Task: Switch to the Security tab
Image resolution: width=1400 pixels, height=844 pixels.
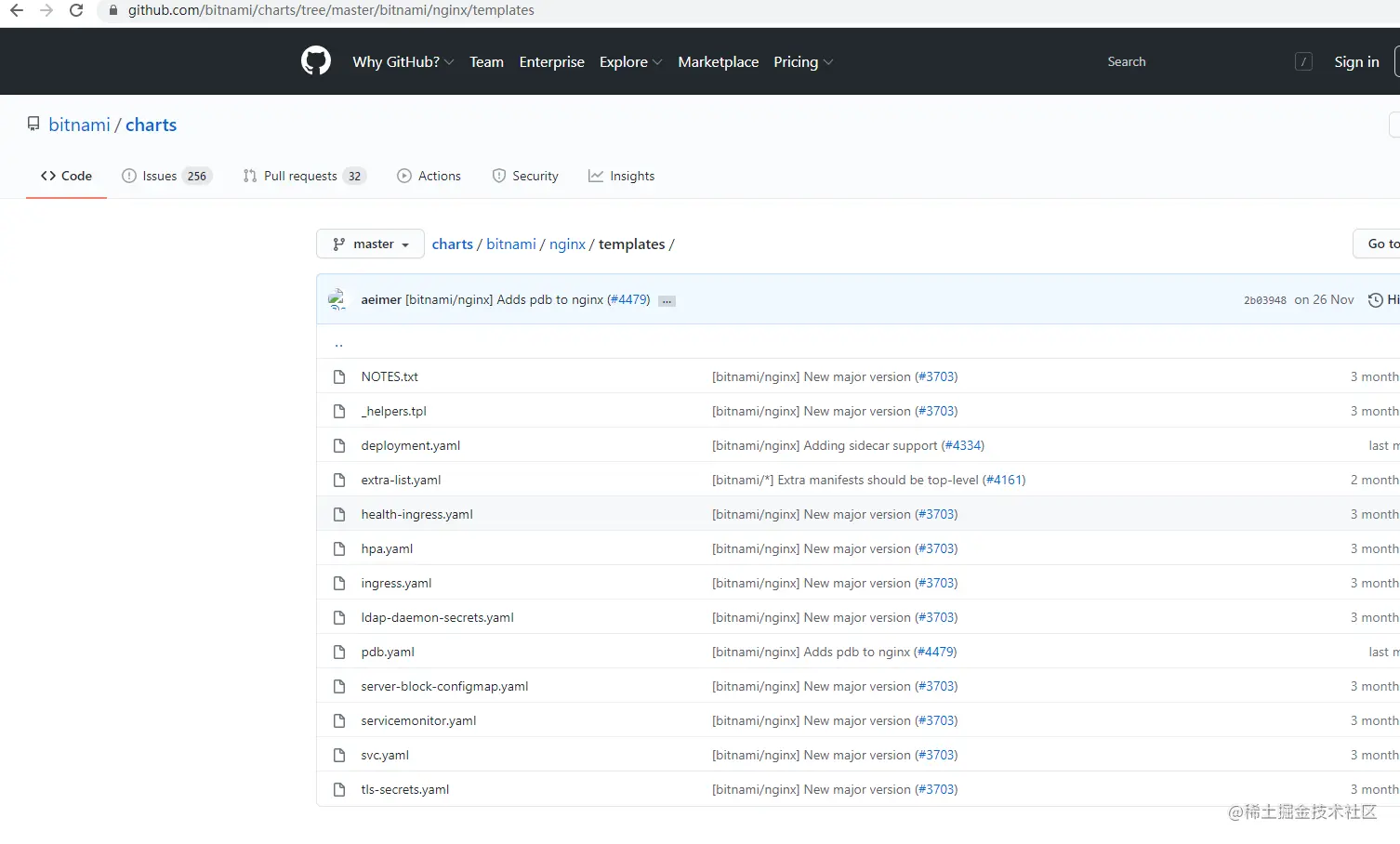Action: tap(525, 176)
